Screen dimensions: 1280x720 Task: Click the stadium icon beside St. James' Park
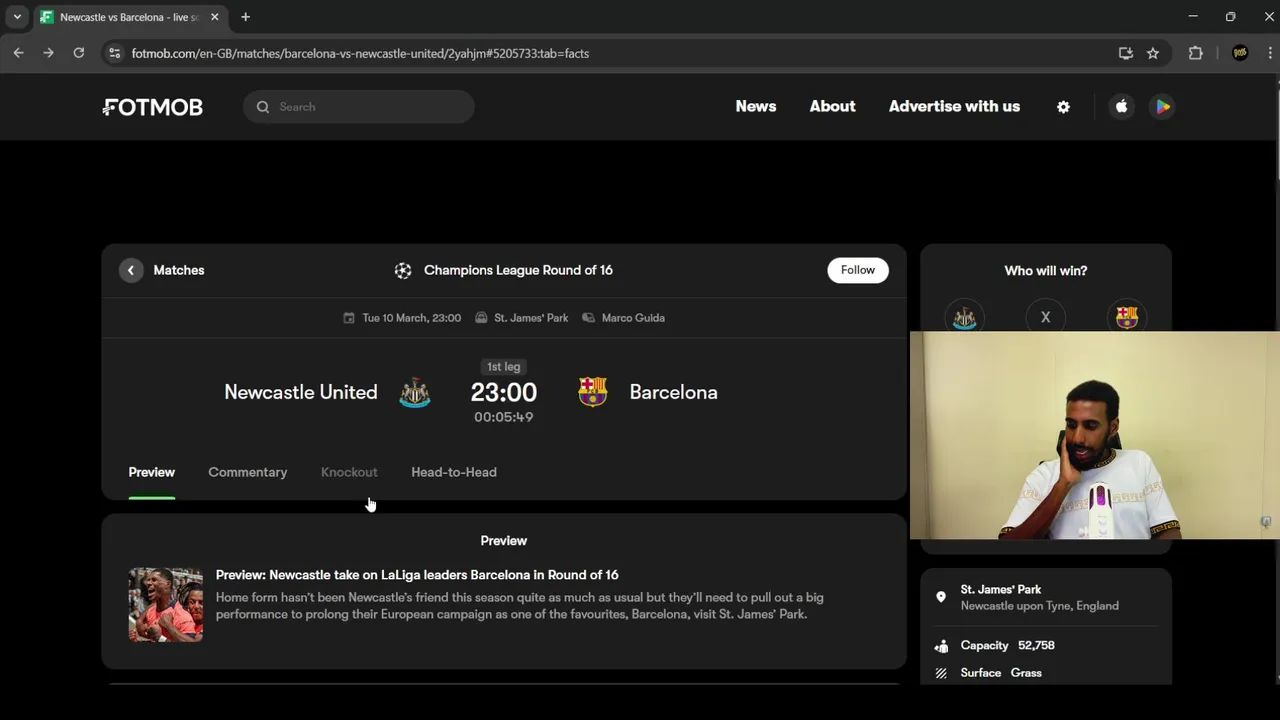pyautogui.click(x=481, y=318)
